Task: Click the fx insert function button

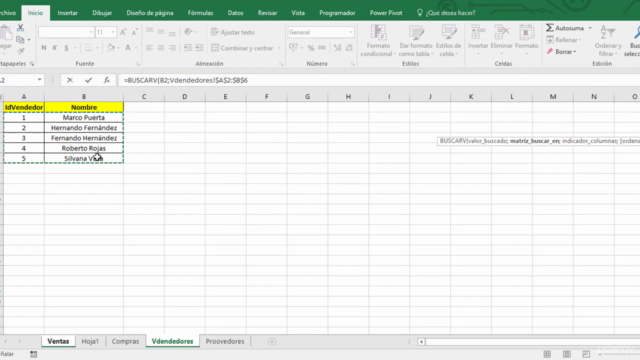Action: [x=107, y=80]
